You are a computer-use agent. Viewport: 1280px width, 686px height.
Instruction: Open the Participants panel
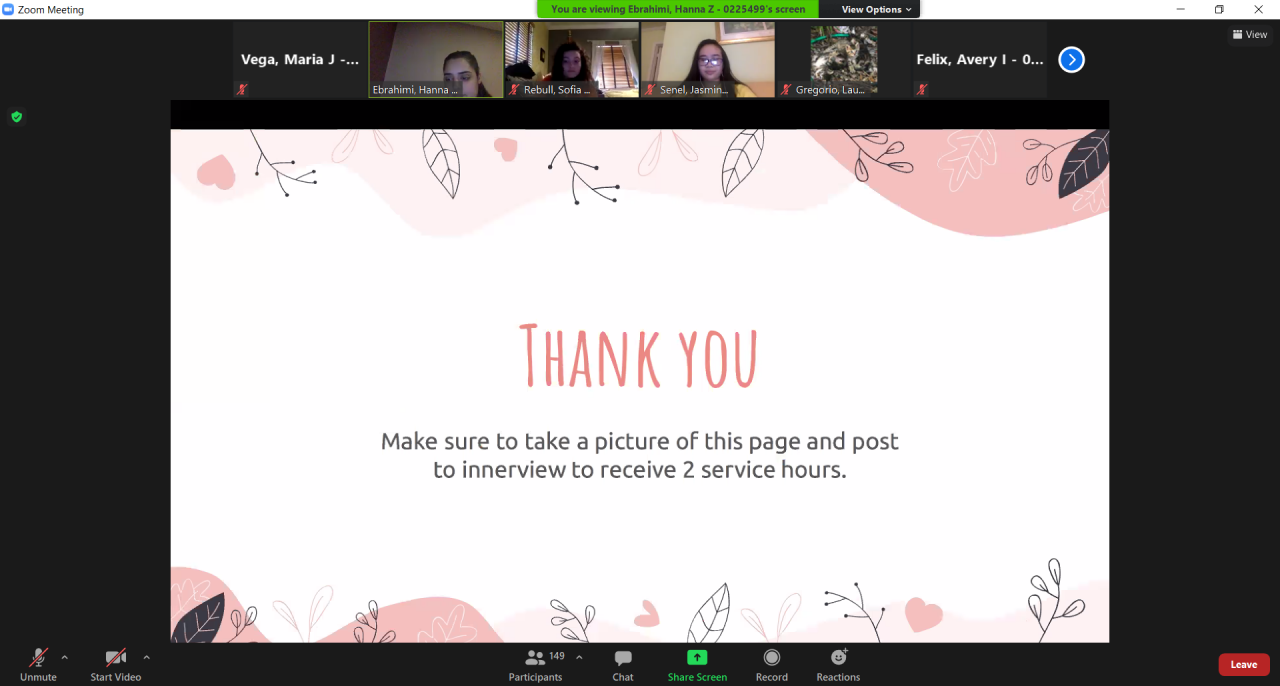coord(536,664)
